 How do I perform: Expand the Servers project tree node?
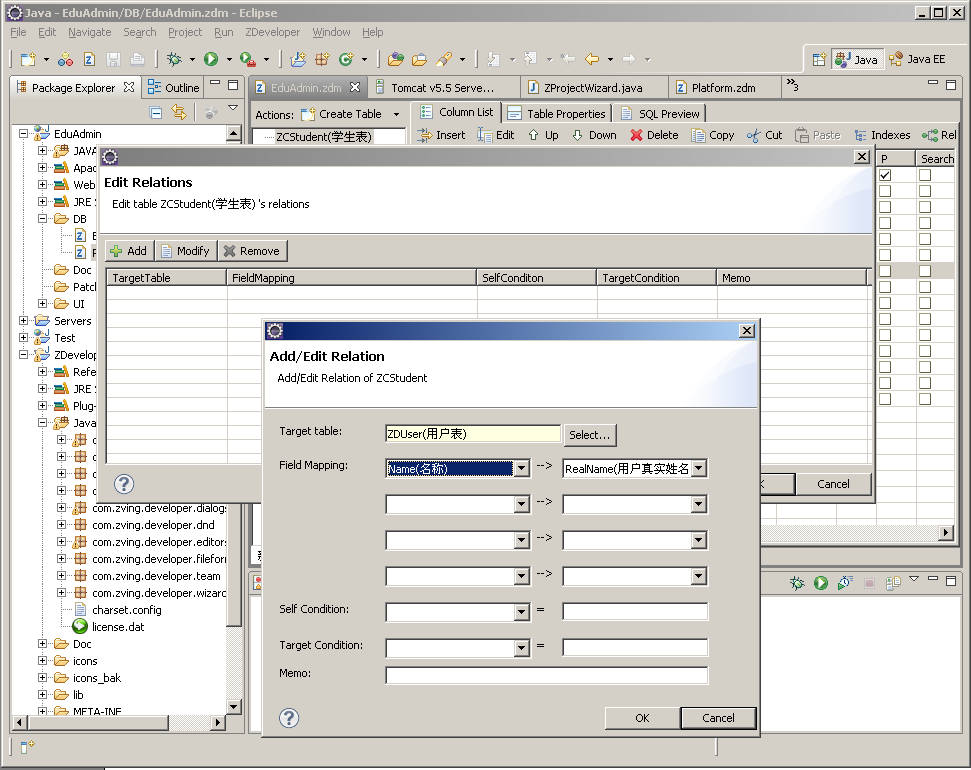24,321
